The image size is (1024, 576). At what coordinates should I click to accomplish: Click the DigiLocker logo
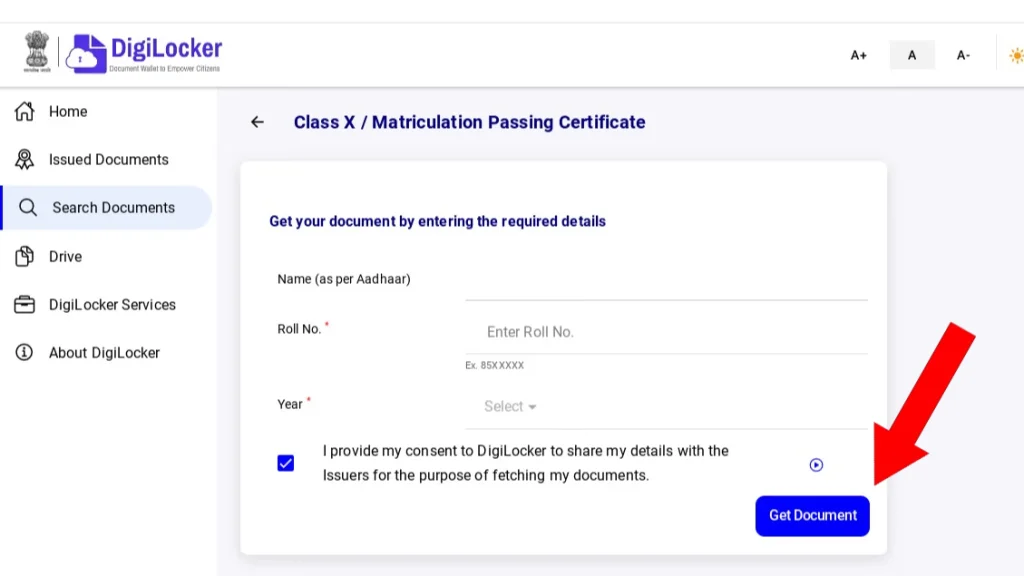pos(145,53)
